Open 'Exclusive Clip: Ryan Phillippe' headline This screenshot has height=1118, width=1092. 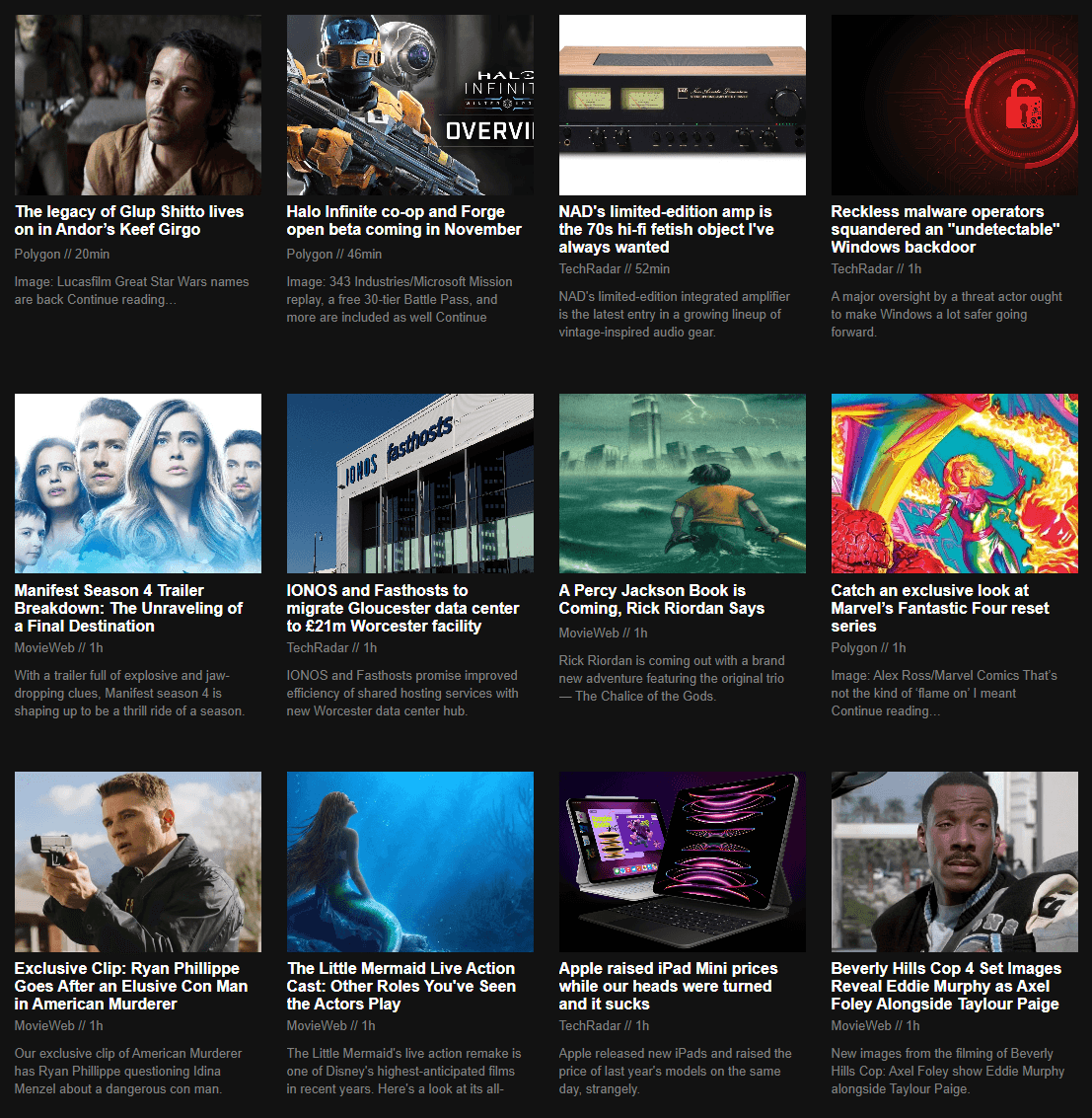coord(131,986)
